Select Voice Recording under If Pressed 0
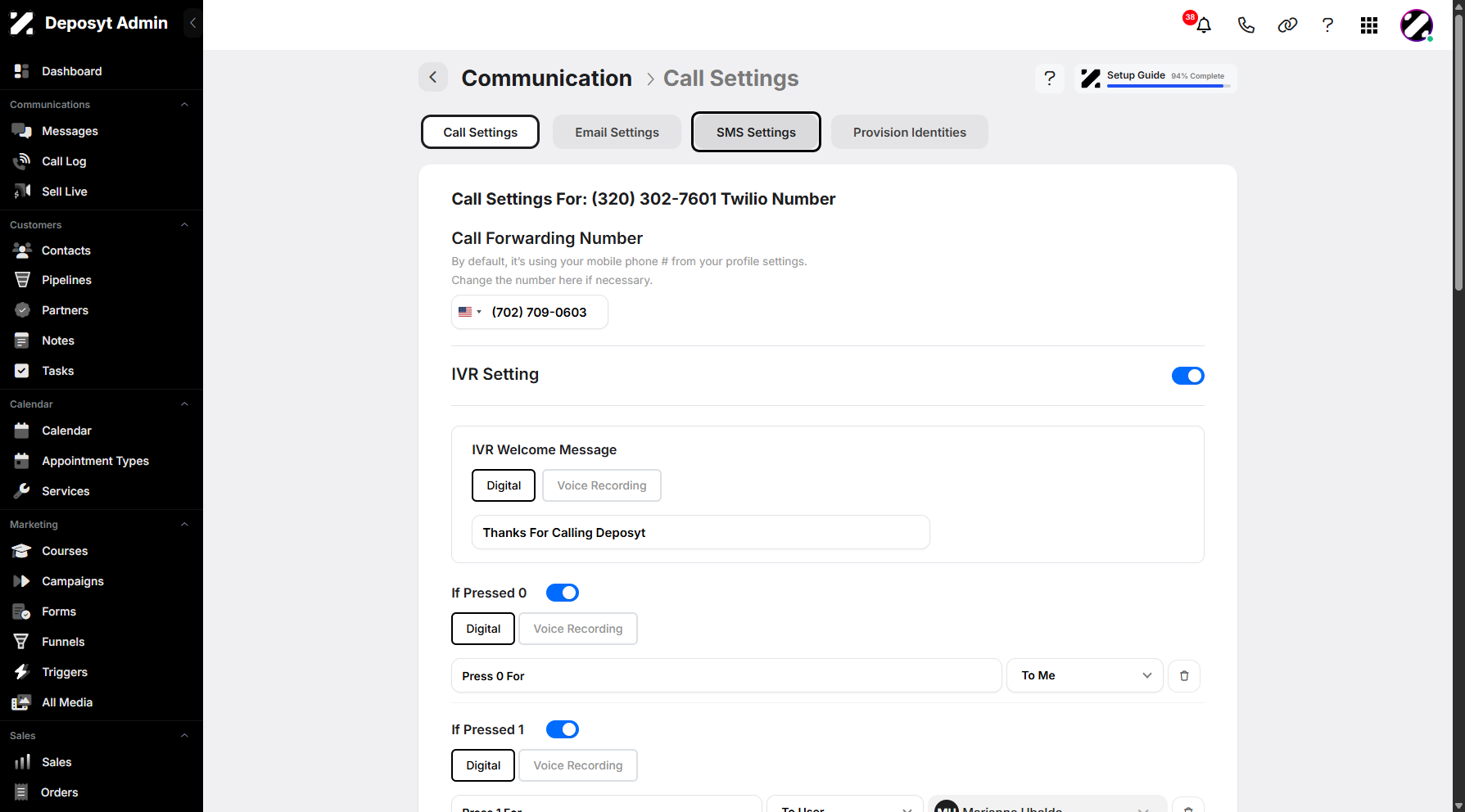 (578, 629)
